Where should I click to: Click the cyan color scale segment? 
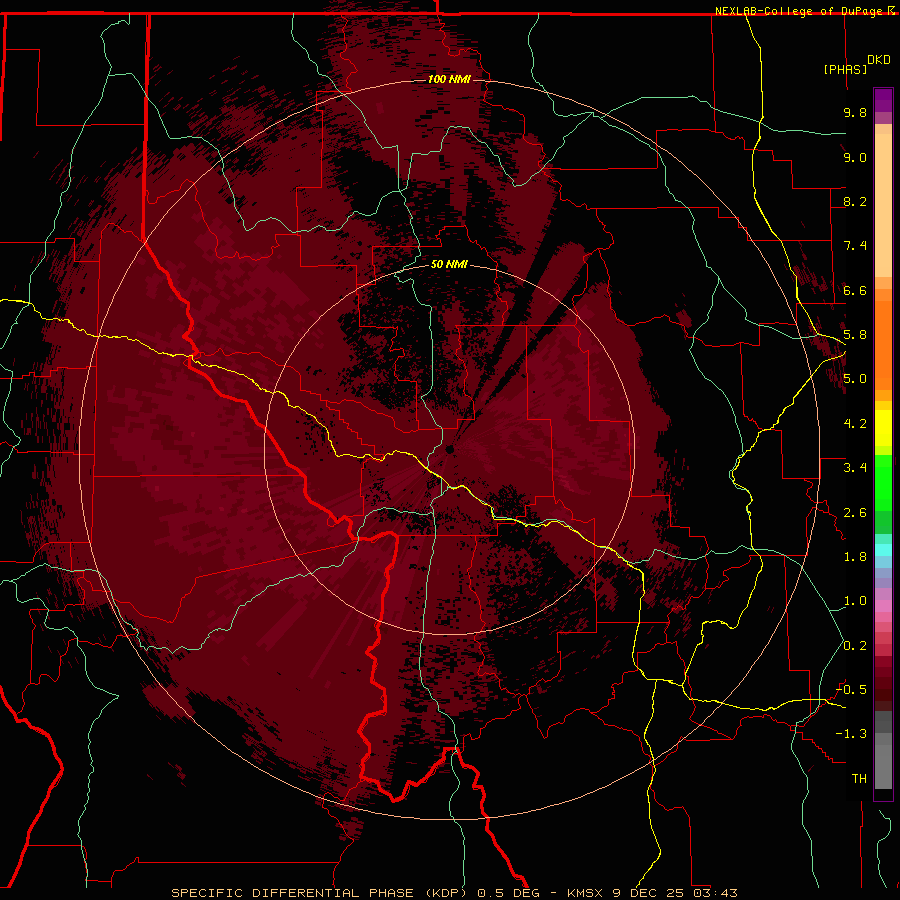pyautogui.click(x=883, y=550)
